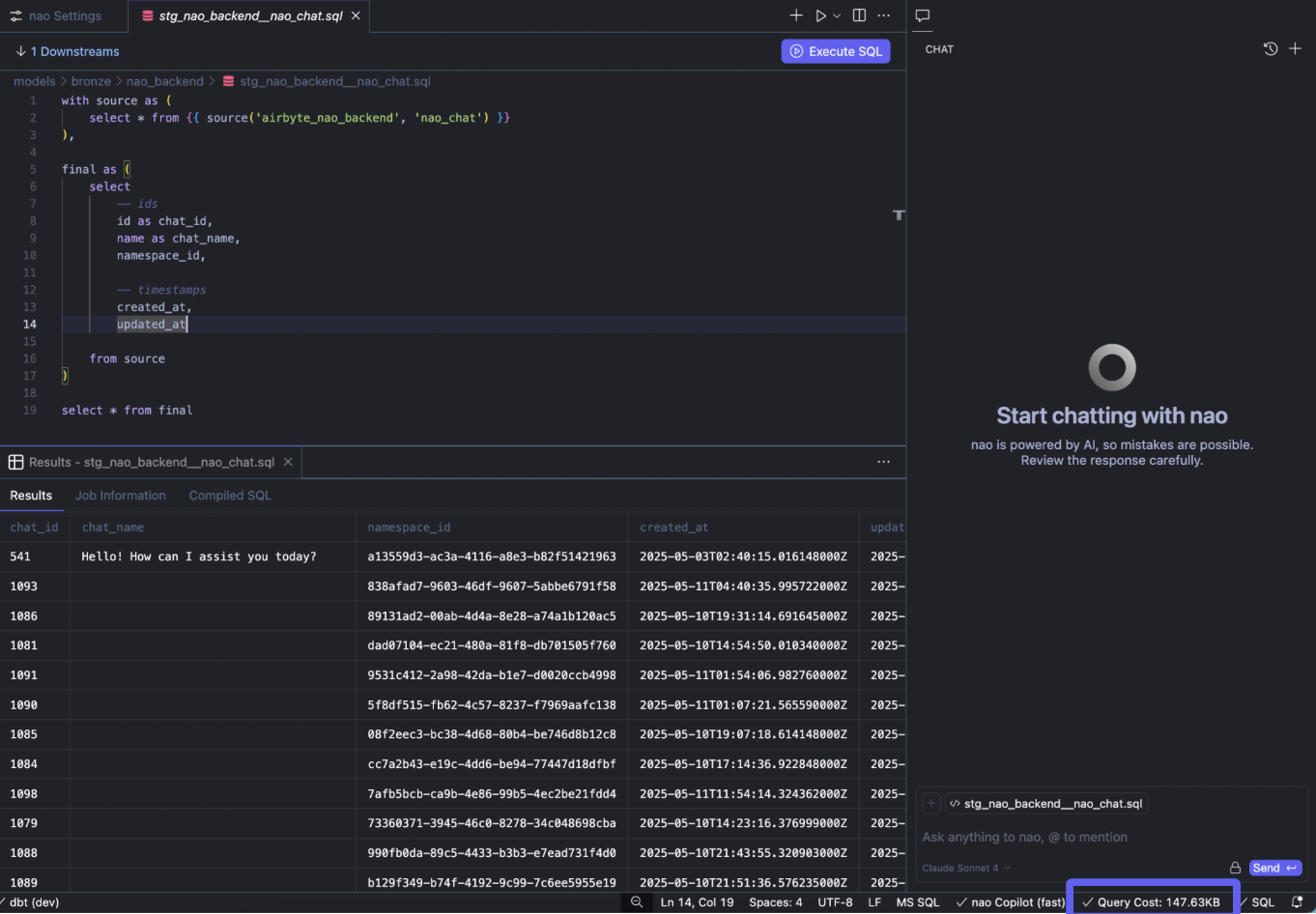Open new editor with plus icon
The image size is (1316, 914).
click(796, 15)
